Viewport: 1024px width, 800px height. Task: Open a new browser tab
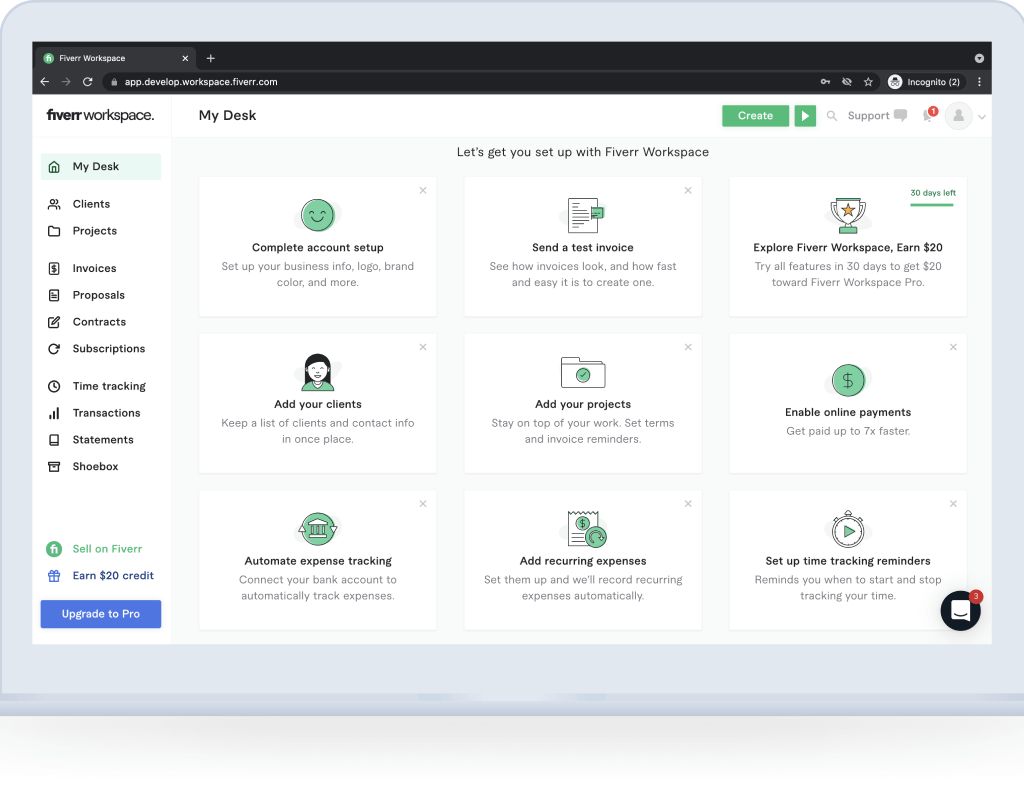click(210, 58)
